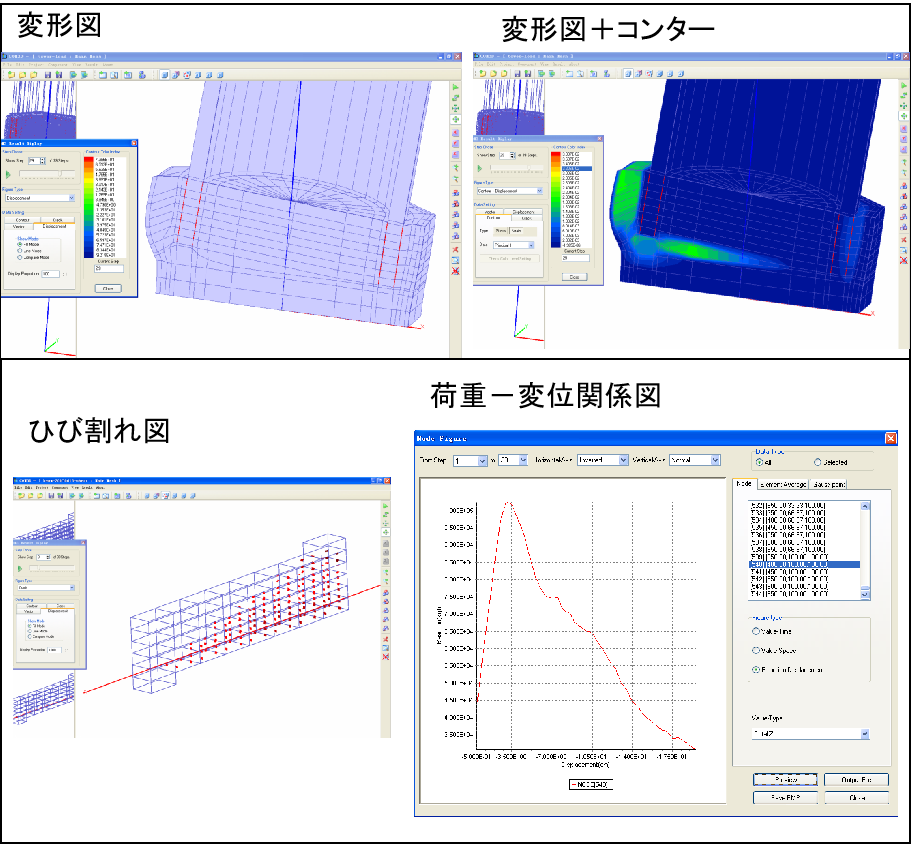The image size is (912, 844).
Task: Open the Displacement tab in top-left Result Display
Action: [x=54, y=226]
